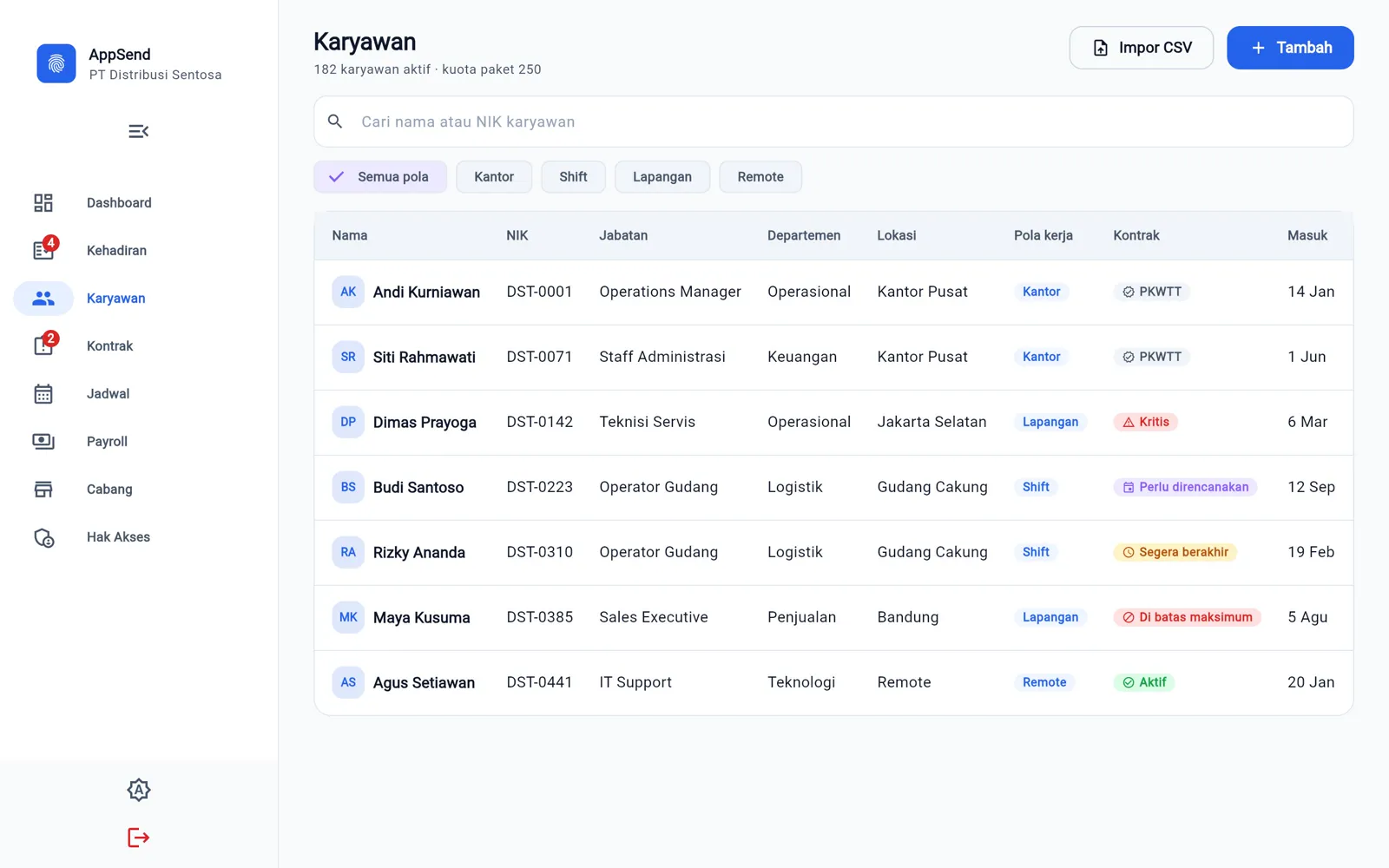This screenshot has height=868, width=1389.
Task: Toggle the Lapangan filter chip
Action: point(662,177)
